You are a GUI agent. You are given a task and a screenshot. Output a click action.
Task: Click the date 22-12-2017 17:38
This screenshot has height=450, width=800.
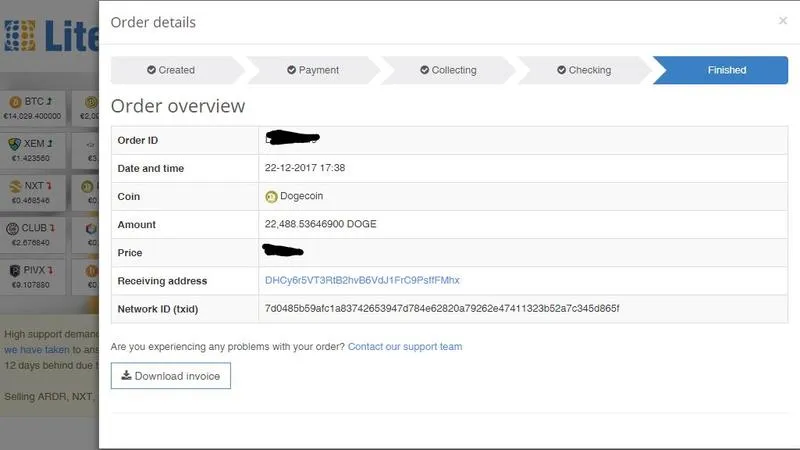coord(305,168)
